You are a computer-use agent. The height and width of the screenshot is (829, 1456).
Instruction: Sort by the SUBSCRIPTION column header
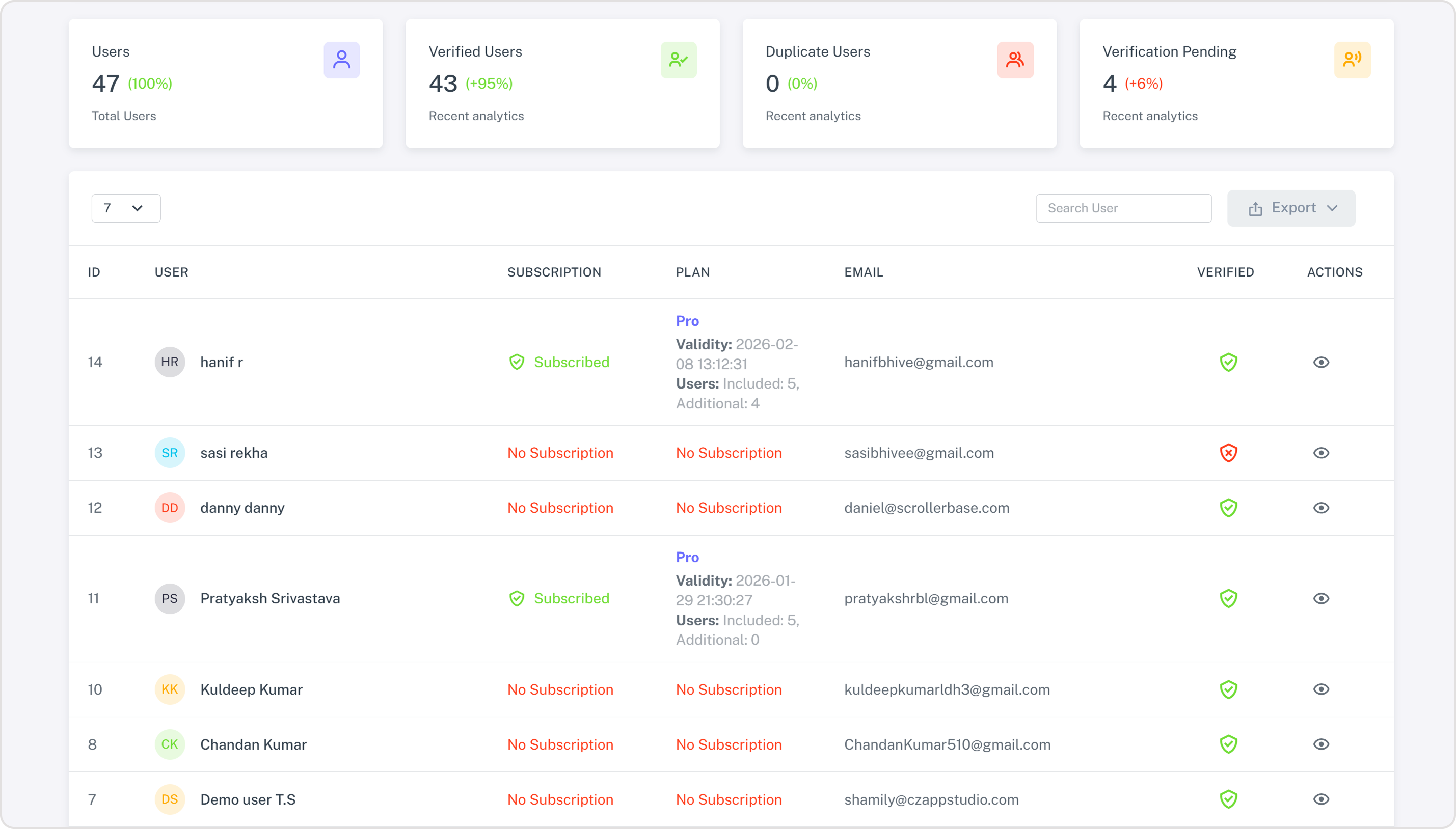point(554,272)
